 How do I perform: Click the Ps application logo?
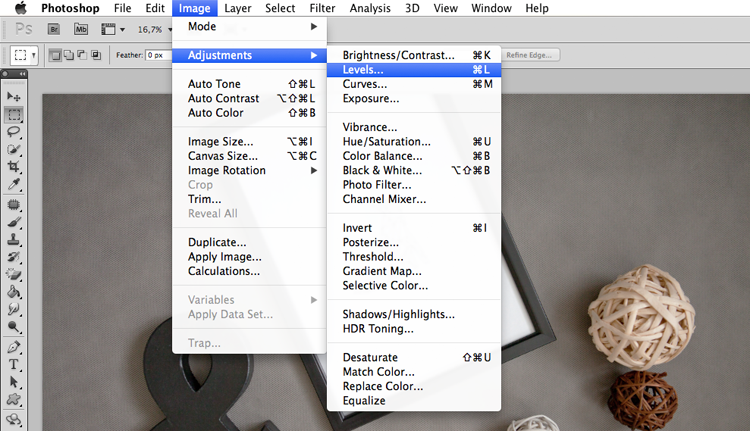click(23, 30)
